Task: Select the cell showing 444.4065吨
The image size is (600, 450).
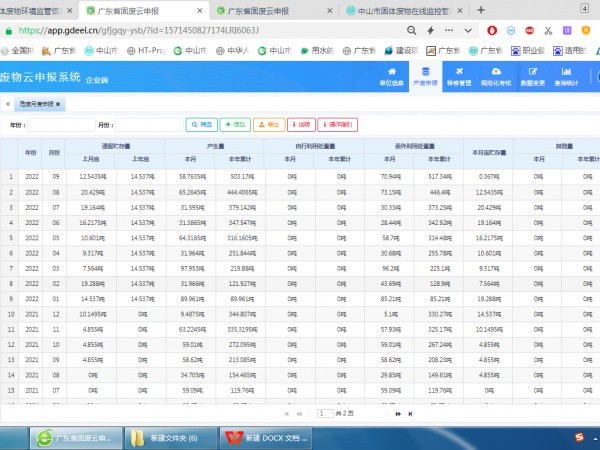Action: coord(242,192)
